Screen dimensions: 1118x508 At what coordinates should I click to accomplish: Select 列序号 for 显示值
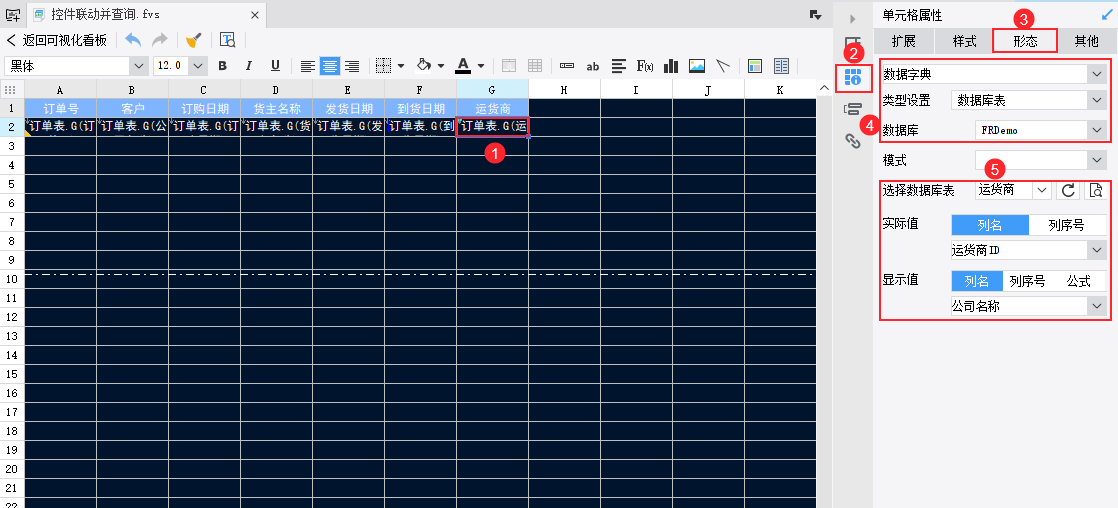[x=1027, y=281]
